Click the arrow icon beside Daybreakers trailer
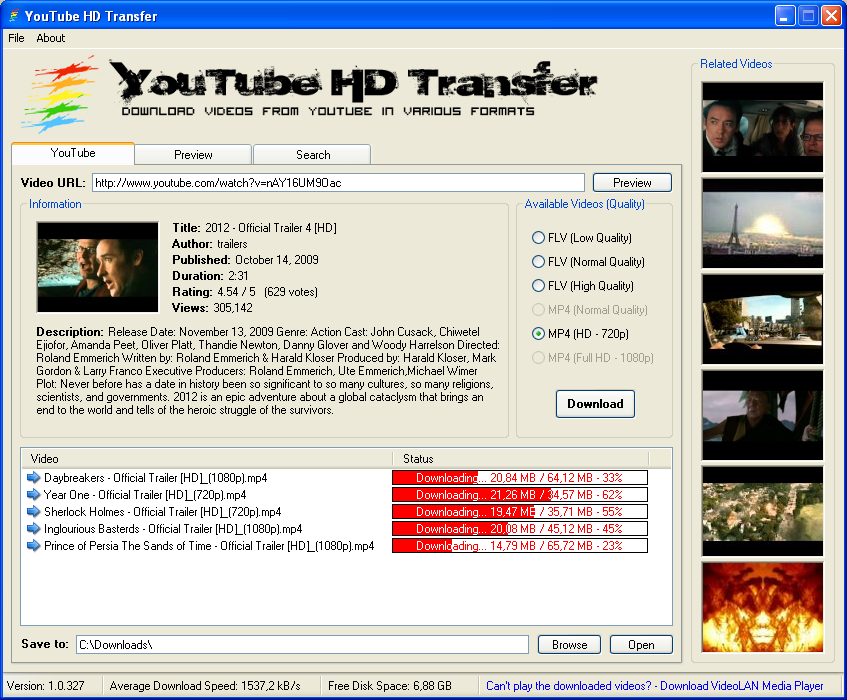This screenshot has width=847, height=700. pos(33,477)
